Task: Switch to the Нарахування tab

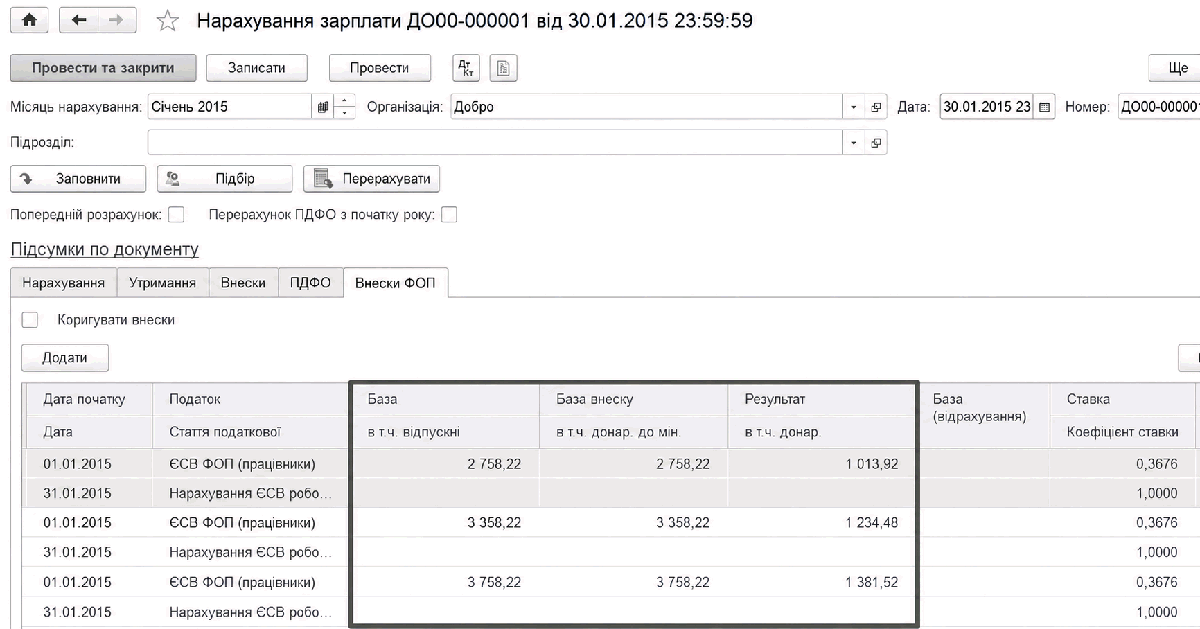Action: point(64,283)
